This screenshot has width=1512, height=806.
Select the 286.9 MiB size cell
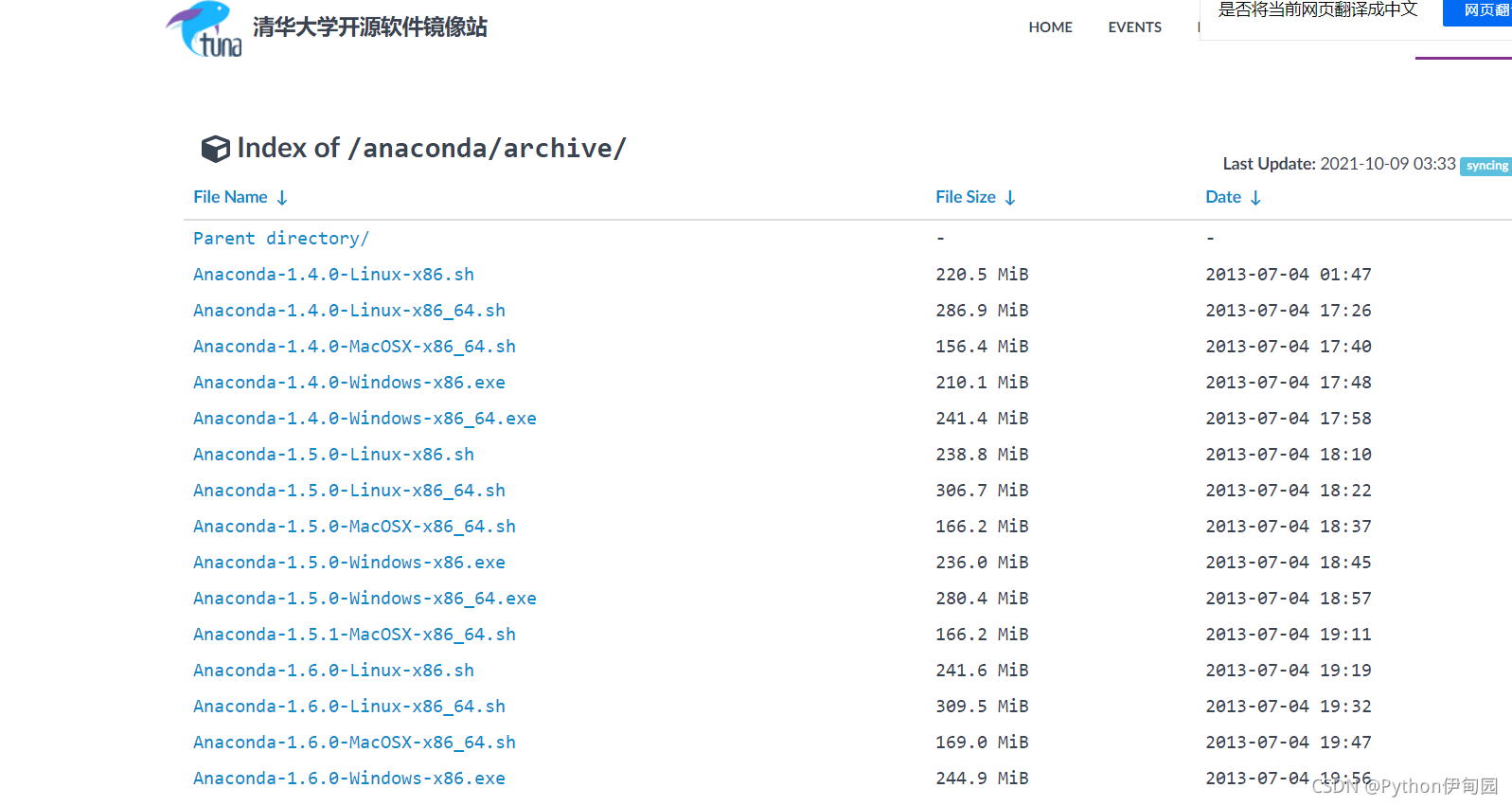coord(982,311)
